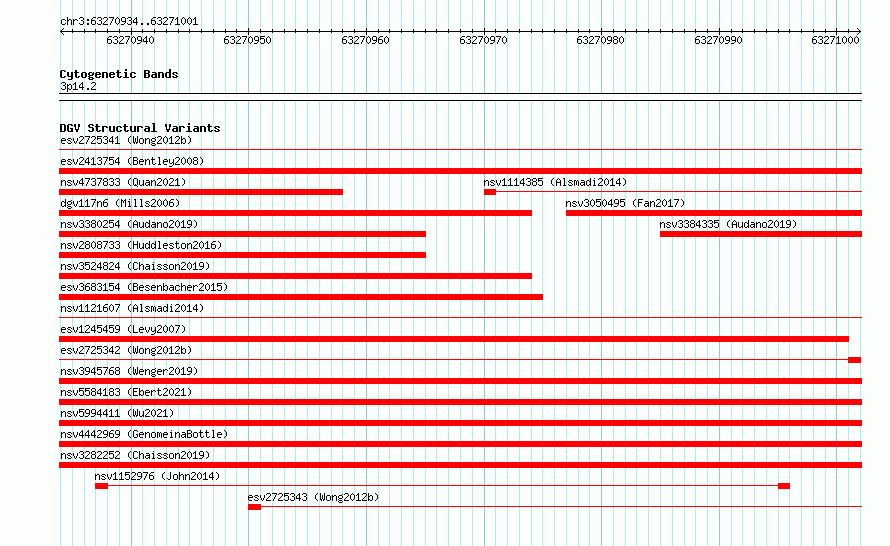Image resolution: width=890 pixels, height=546 pixels.
Task: Click the chr3:63270934..63271001 region text
Action: coord(129,22)
